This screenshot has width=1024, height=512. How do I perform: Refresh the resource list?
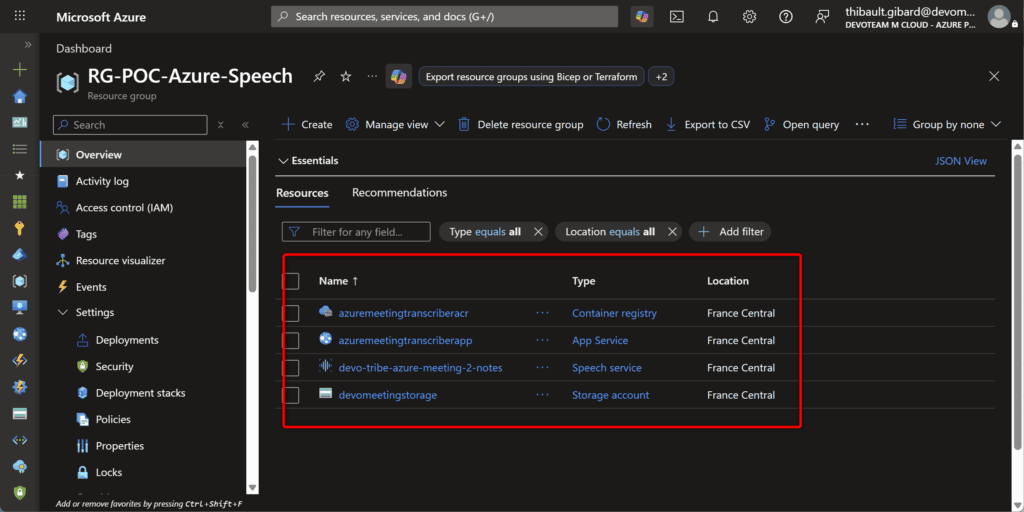624,124
